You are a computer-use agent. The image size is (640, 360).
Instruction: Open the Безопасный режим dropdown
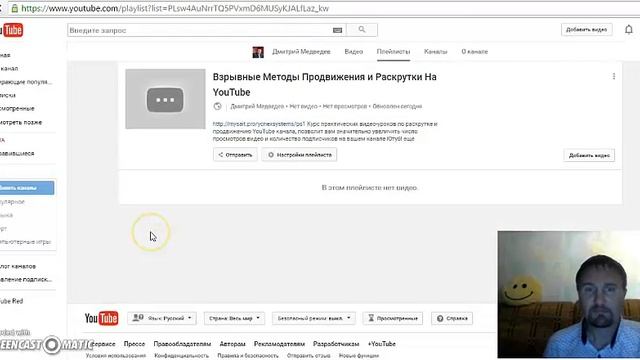314,318
